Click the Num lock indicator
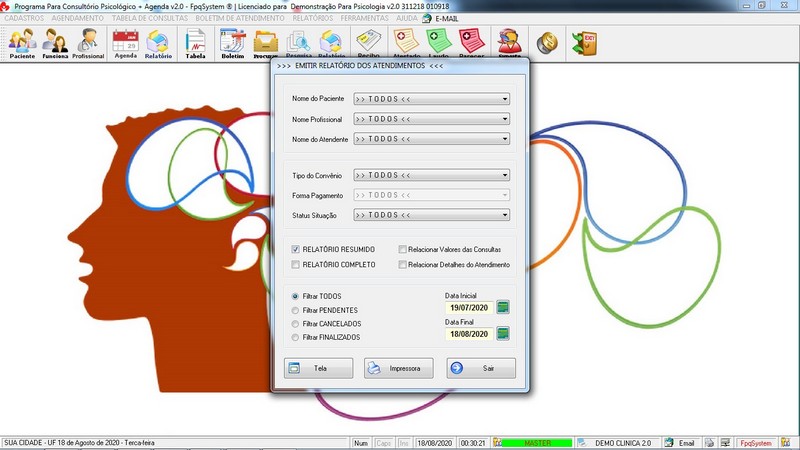800x450 pixels. [361, 443]
